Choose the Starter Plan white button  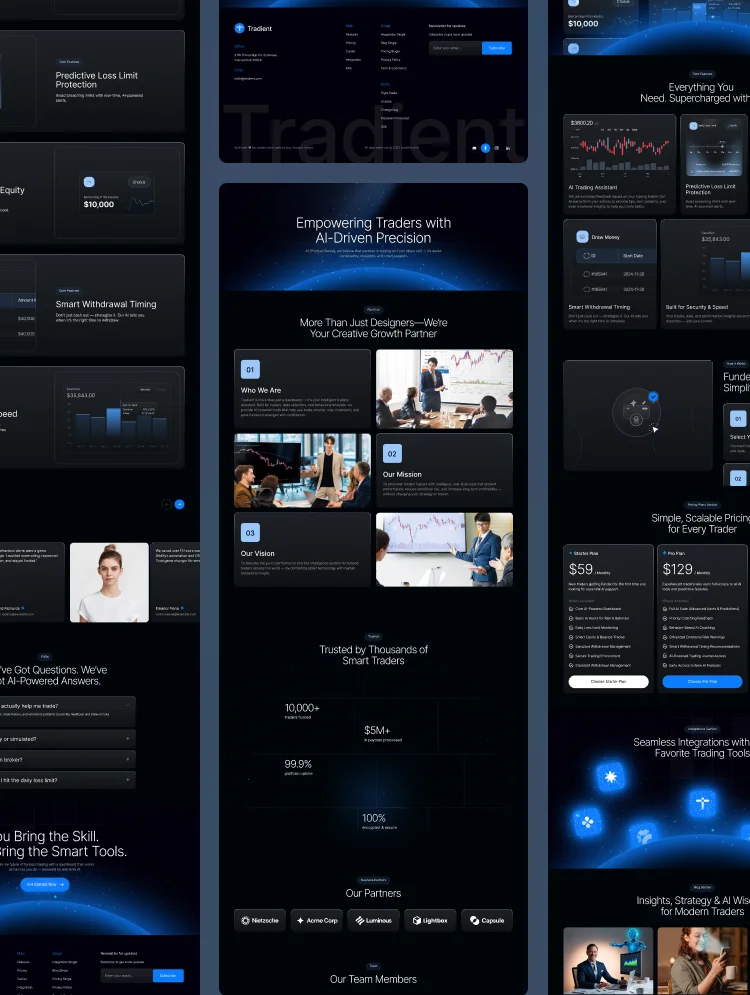[609, 682]
